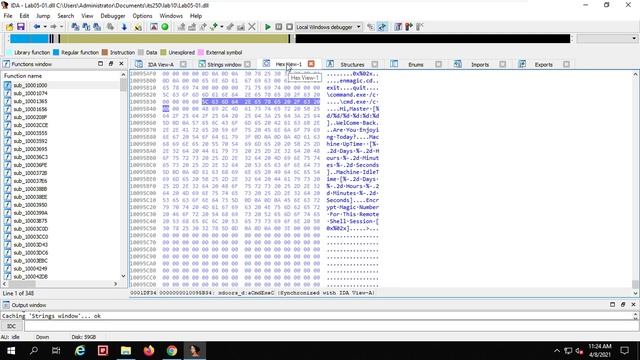The height and width of the screenshot is (360, 640).
Task: Select the Hex View-1 tab
Action: click(289, 64)
